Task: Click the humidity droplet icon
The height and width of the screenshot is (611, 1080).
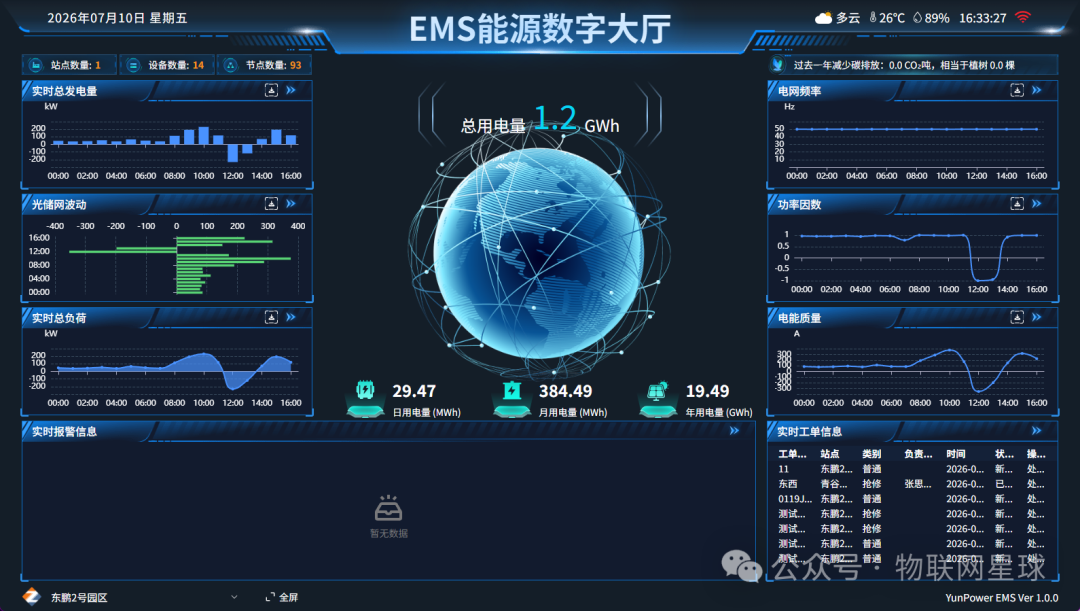Action: (917, 18)
